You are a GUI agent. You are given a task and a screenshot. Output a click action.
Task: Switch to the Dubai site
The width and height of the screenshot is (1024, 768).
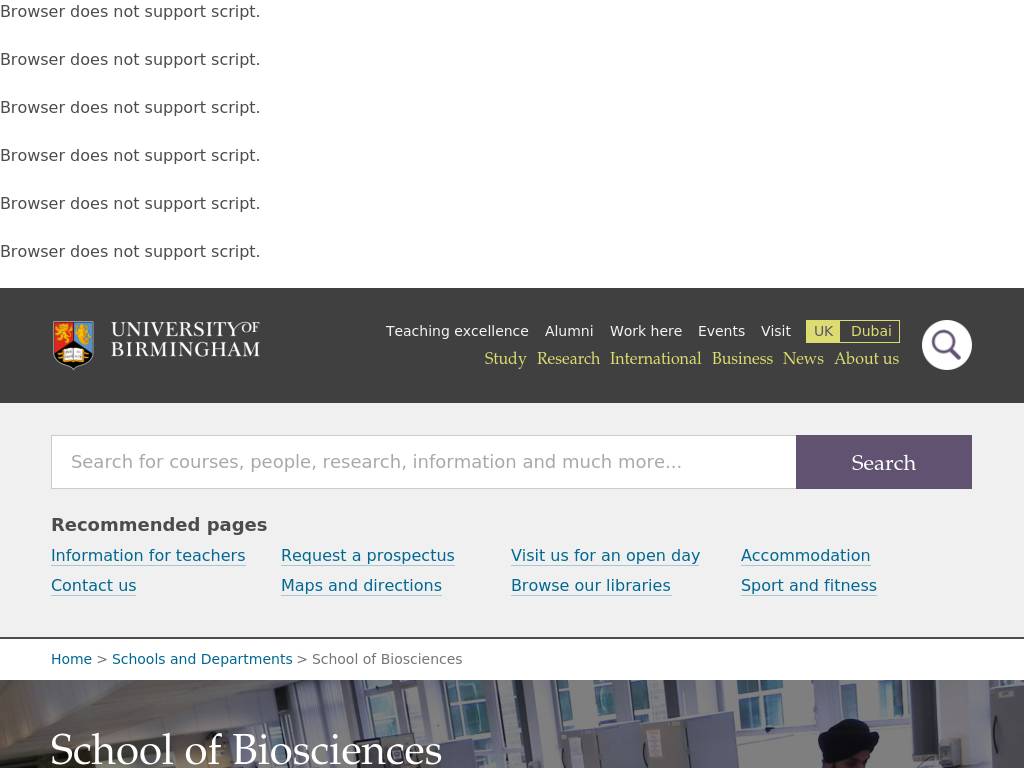click(x=871, y=331)
